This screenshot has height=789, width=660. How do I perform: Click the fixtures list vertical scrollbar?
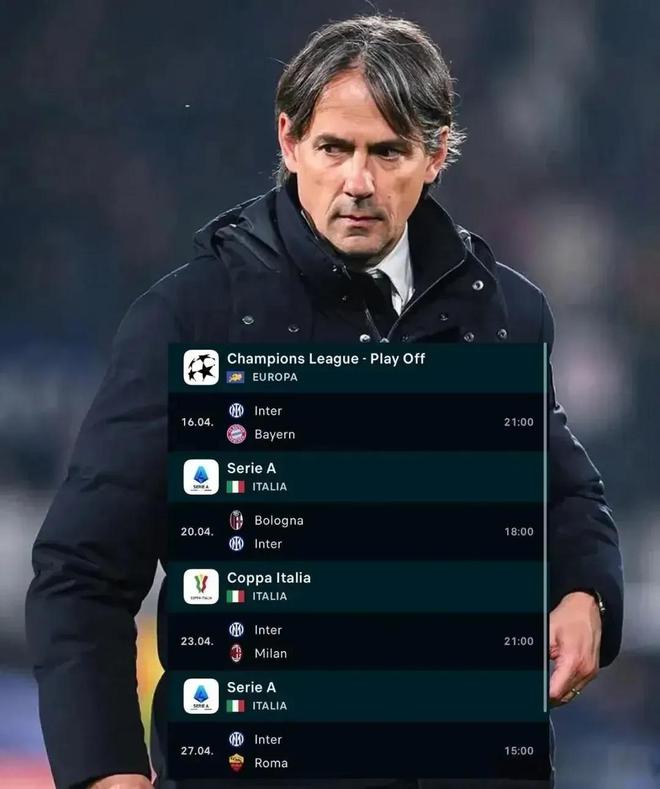tap(545, 527)
